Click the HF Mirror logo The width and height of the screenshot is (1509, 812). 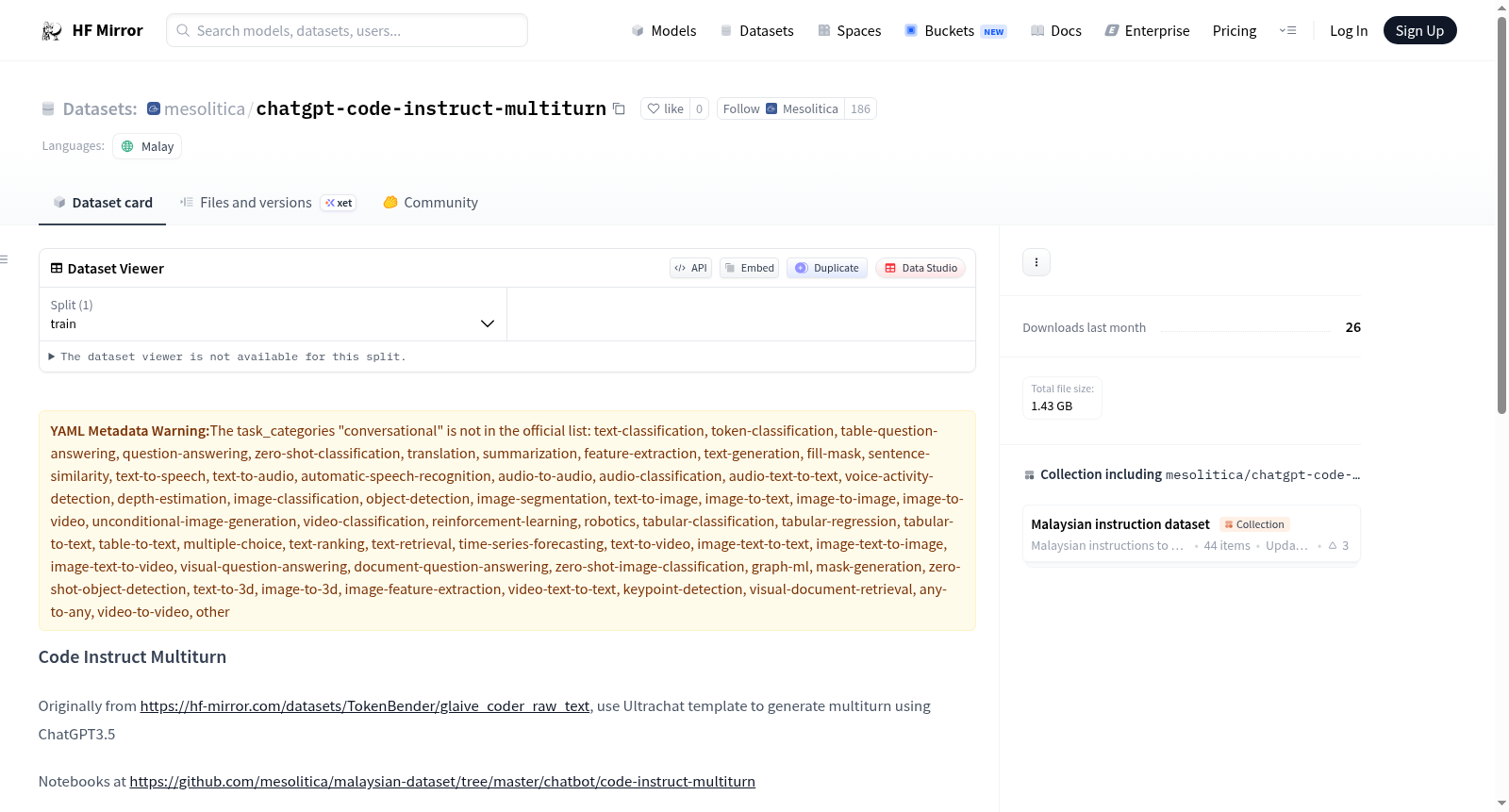click(x=92, y=30)
